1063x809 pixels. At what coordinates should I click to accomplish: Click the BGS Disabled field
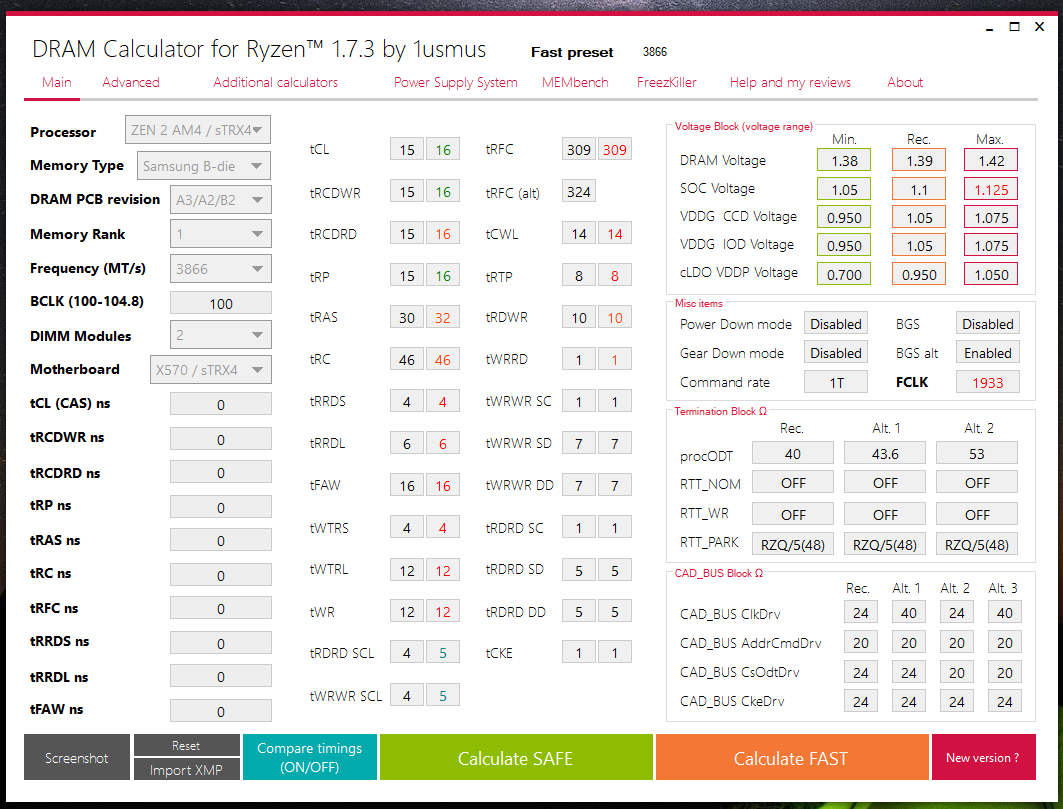[x=988, y=324]
